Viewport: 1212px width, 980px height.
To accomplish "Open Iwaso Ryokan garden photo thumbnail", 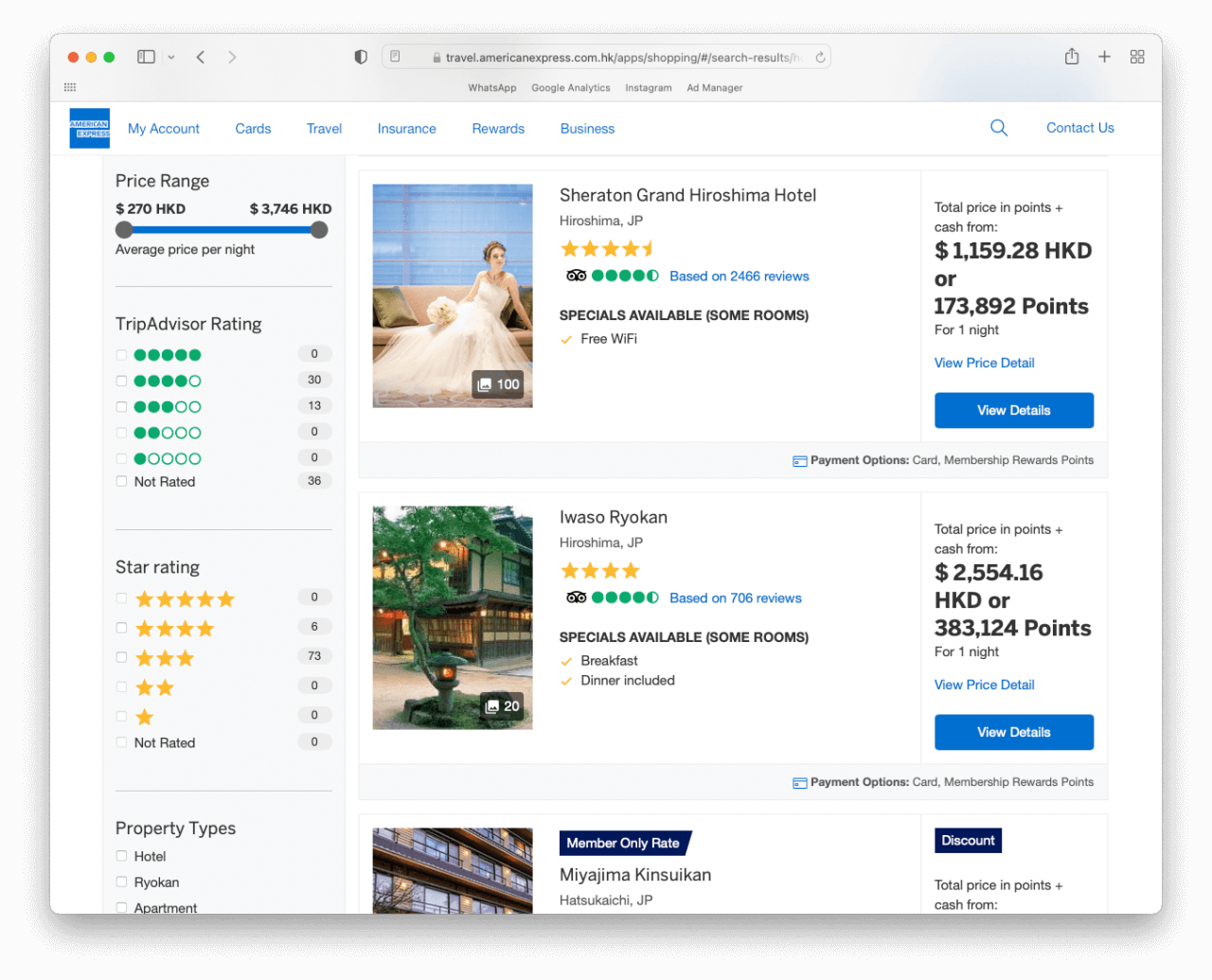I will (x=453, y=617).
